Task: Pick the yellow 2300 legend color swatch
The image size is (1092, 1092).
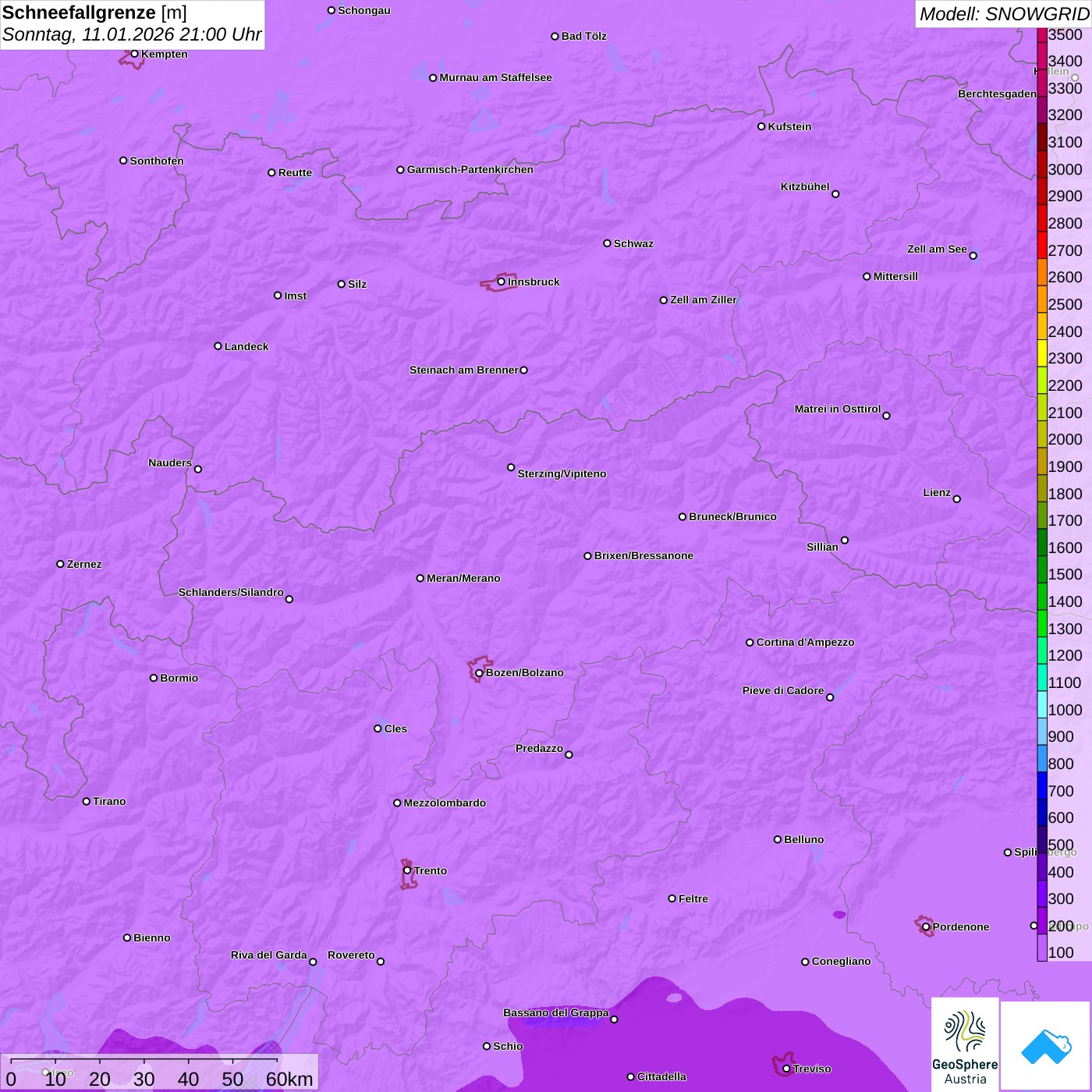Action: (1042, 353)
